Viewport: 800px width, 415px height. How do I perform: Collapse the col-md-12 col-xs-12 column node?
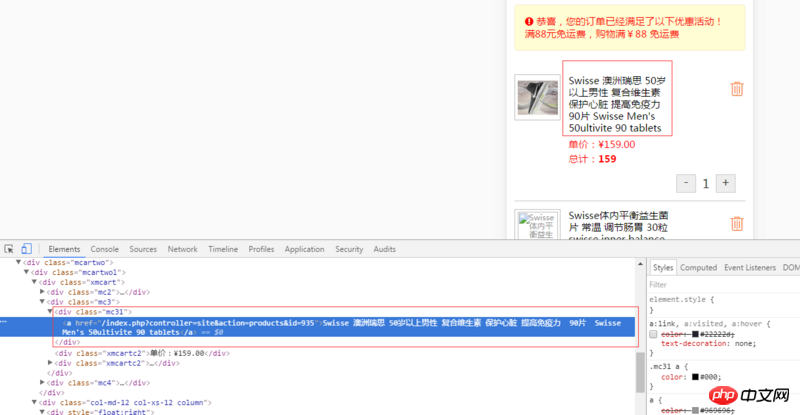pyautogui.click(x=34, y=402)
